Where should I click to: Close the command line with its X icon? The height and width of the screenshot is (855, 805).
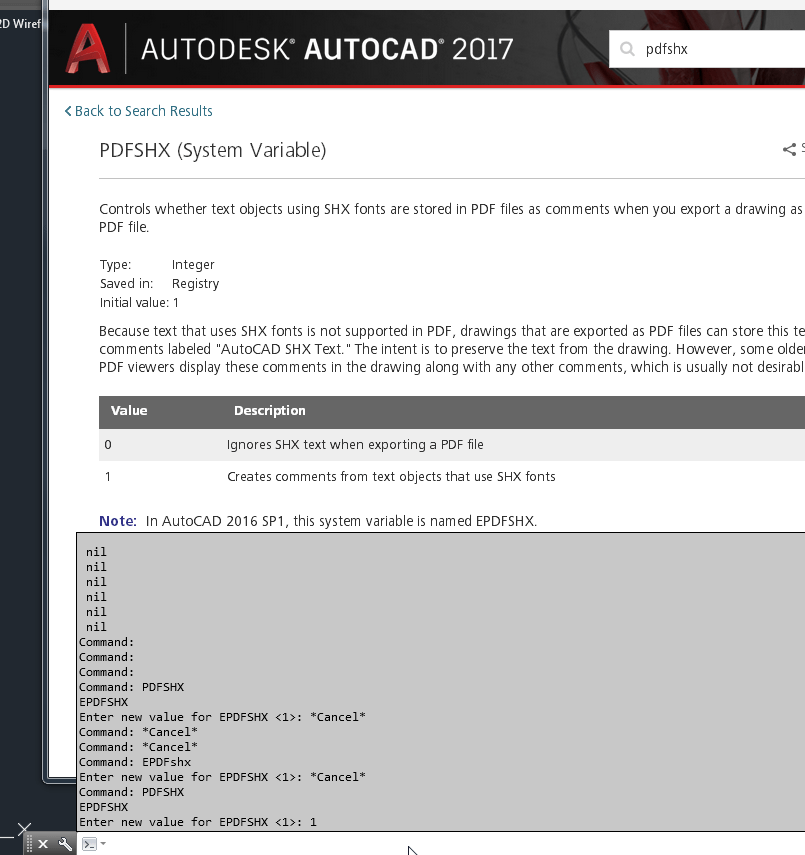(x=43, y=844)
